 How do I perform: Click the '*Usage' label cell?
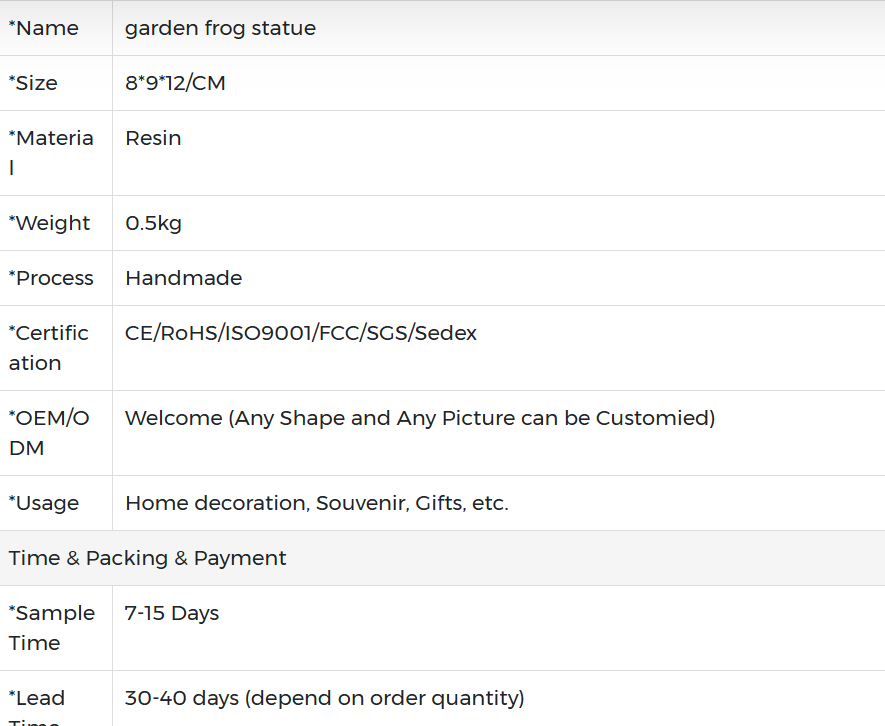pyautogui.click(x=44, y=503)
